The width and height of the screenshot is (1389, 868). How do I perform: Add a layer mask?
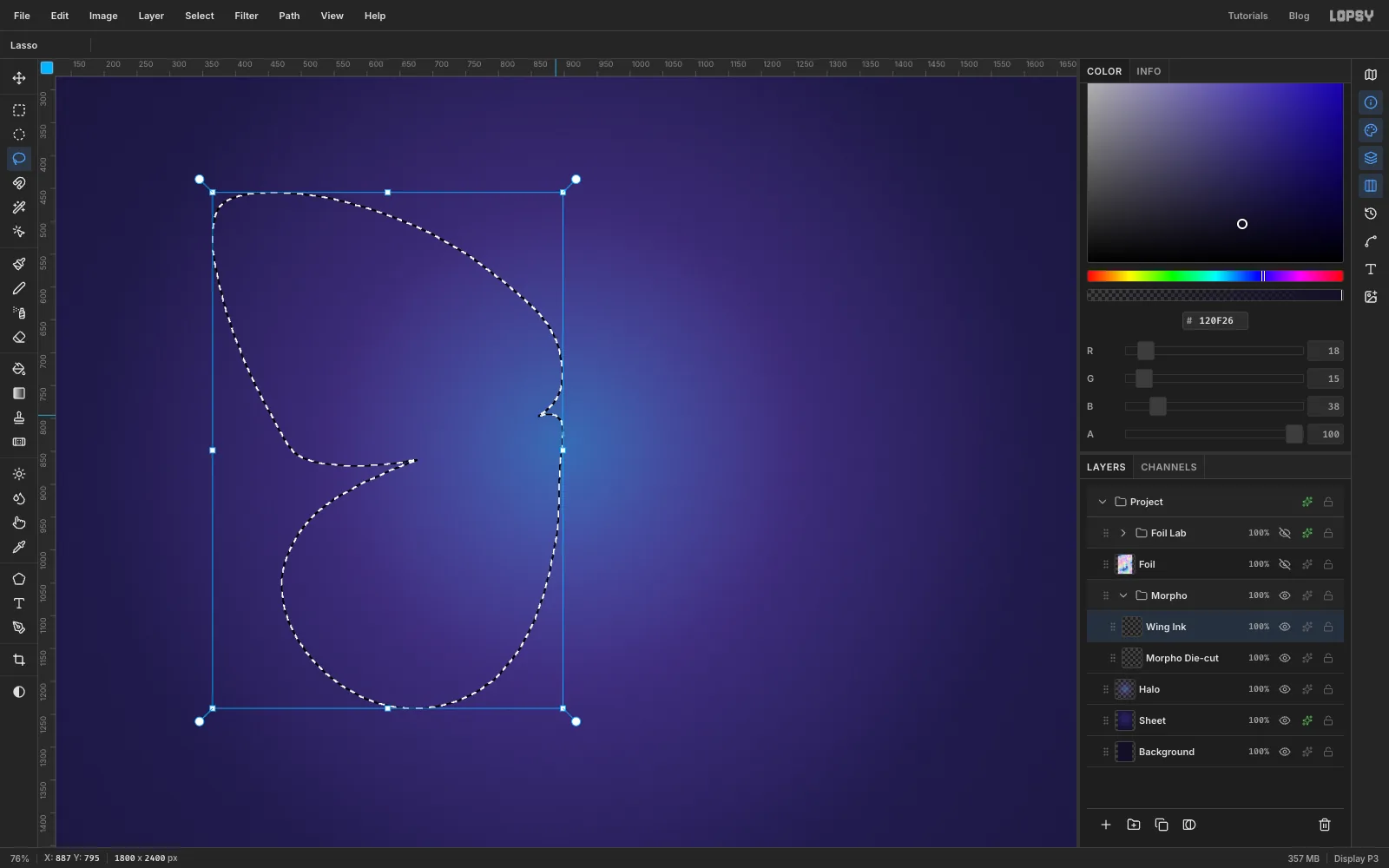coord(1189,825)
